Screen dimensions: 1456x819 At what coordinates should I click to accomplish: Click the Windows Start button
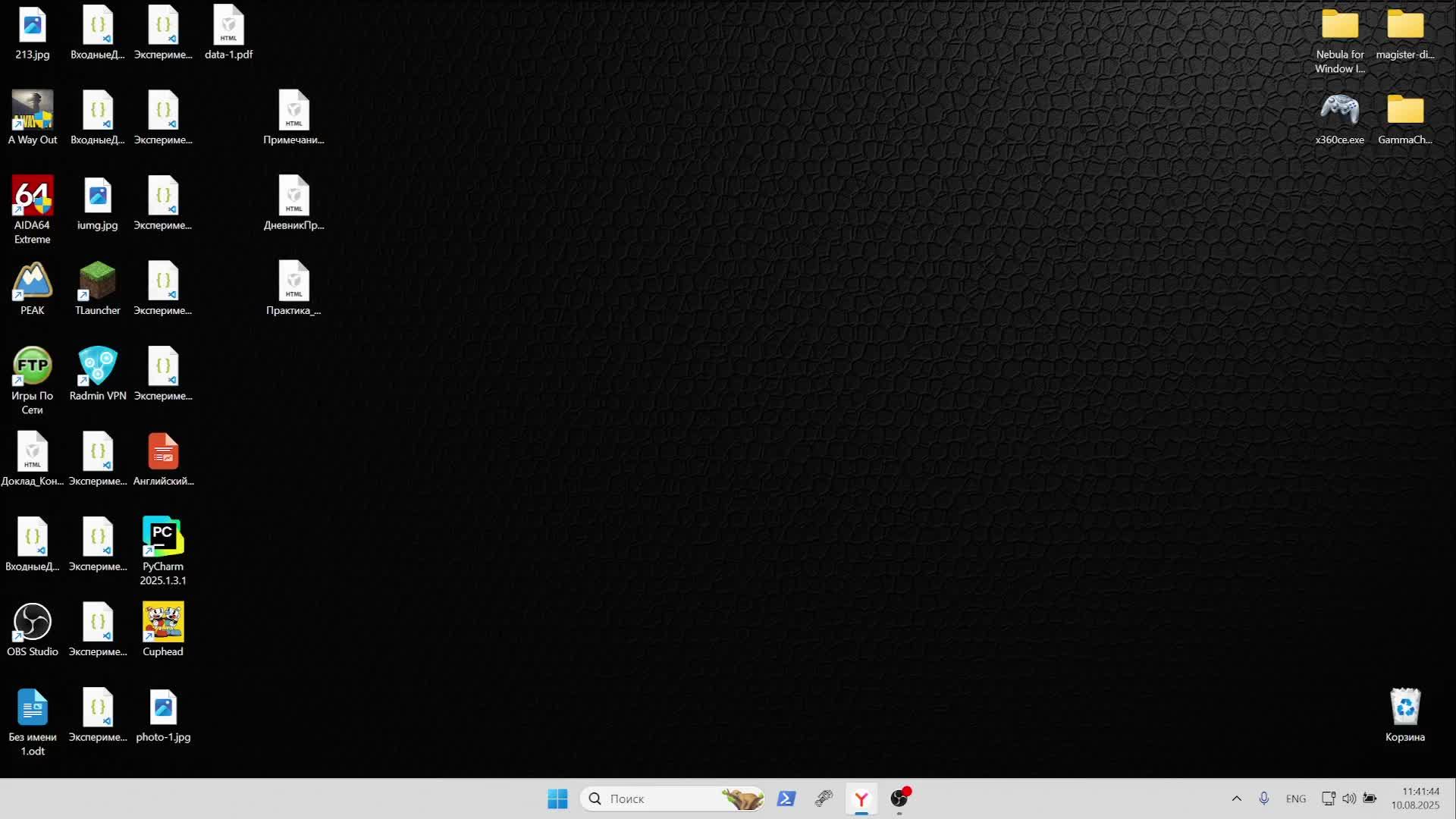click(x=557, y=799)
